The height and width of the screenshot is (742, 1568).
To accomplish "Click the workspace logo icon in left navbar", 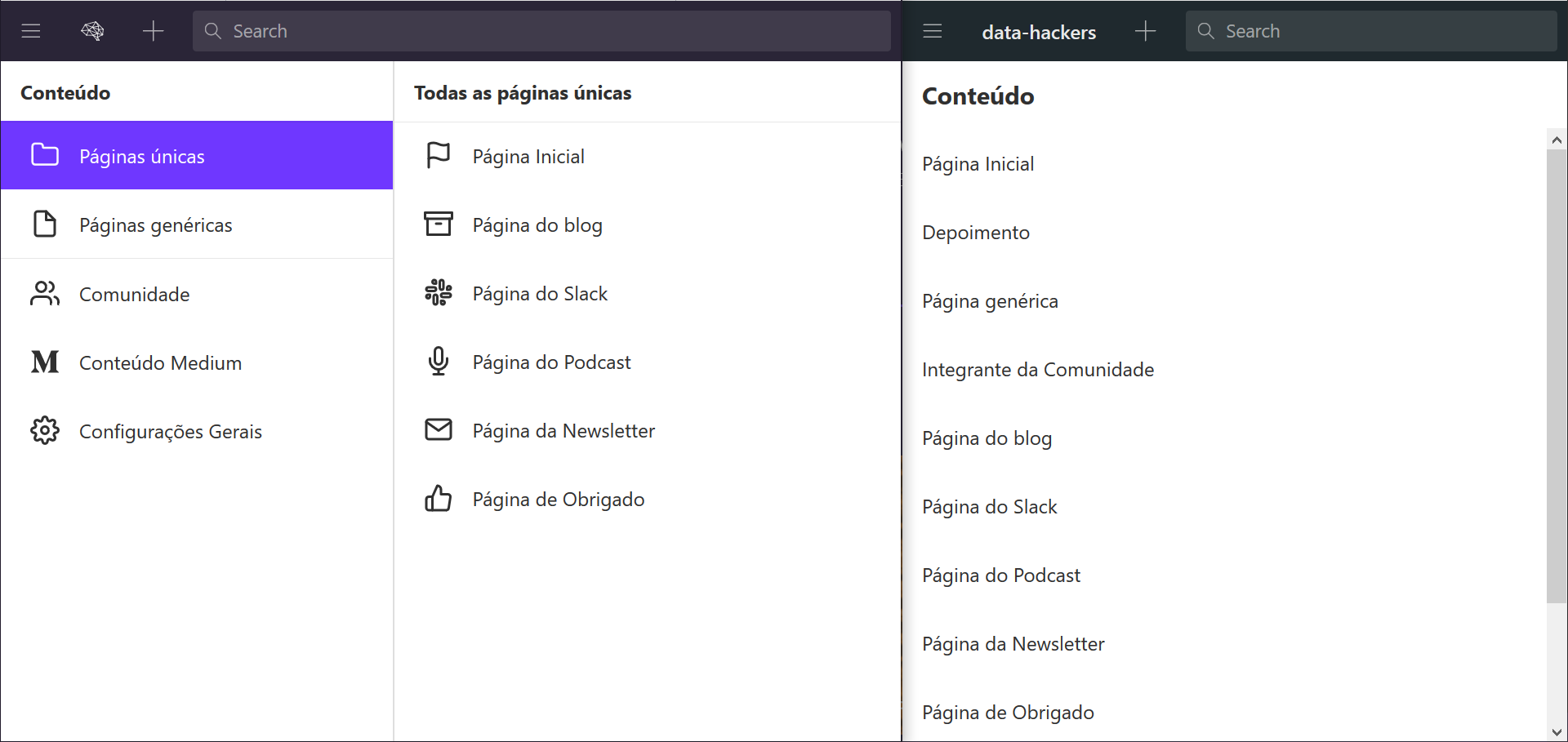I will [92, 31].
